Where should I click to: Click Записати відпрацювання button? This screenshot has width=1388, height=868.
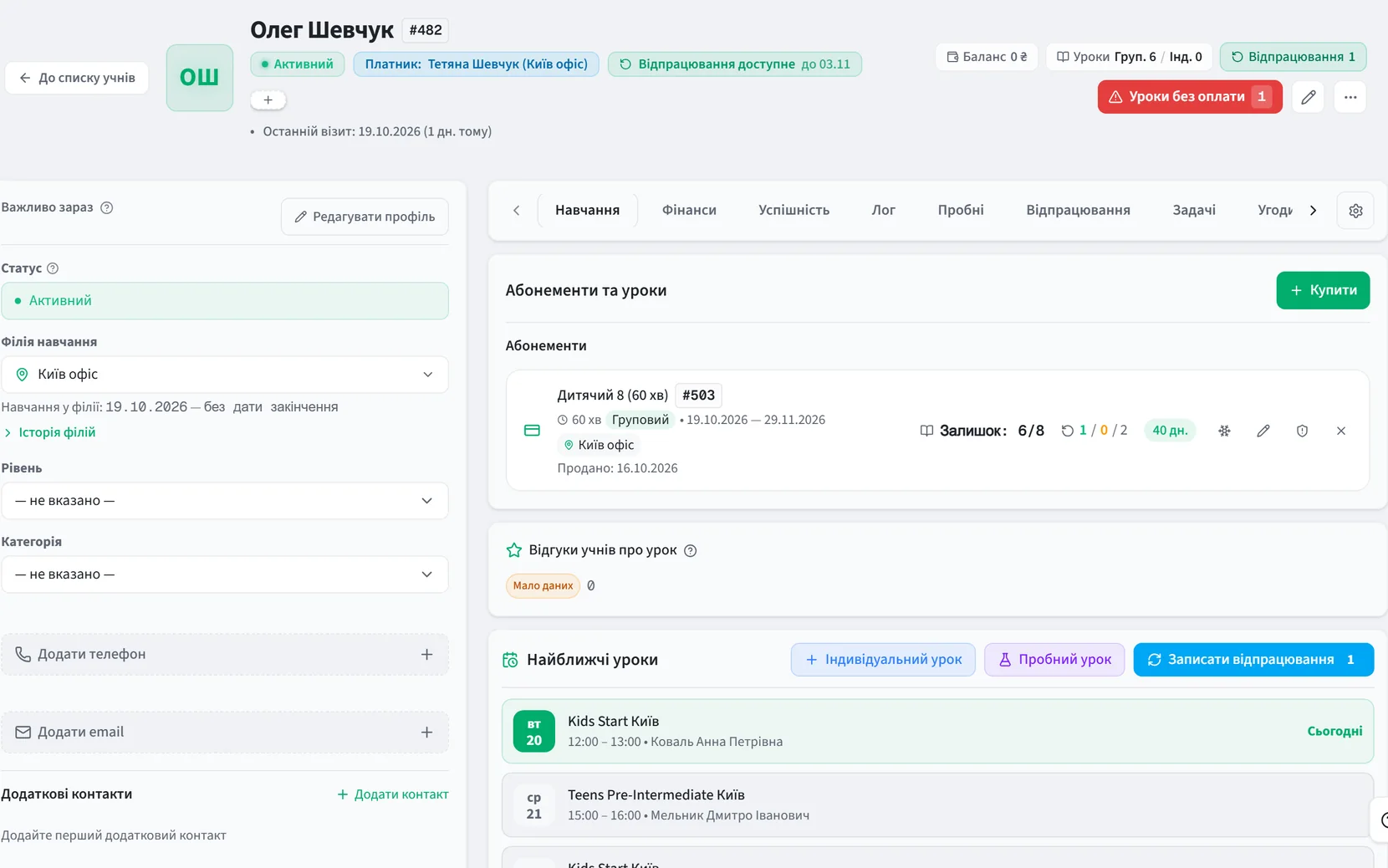[x=1253, y=660]
